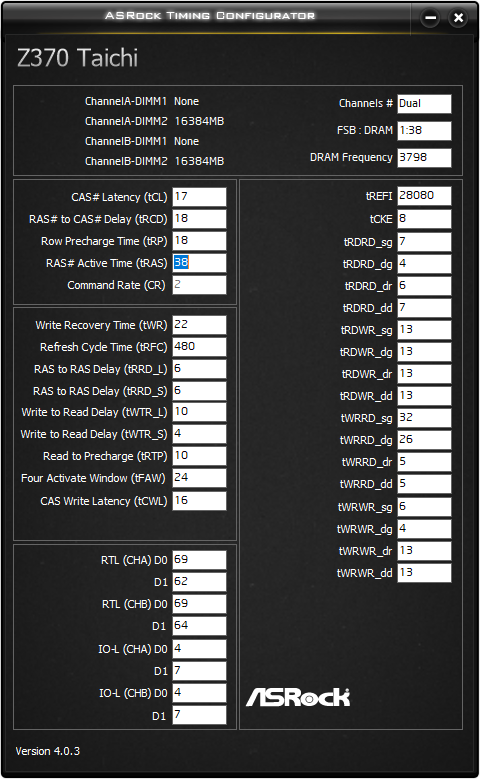Click the ASRock logo
480x780 pixels.
coord(298,697)
